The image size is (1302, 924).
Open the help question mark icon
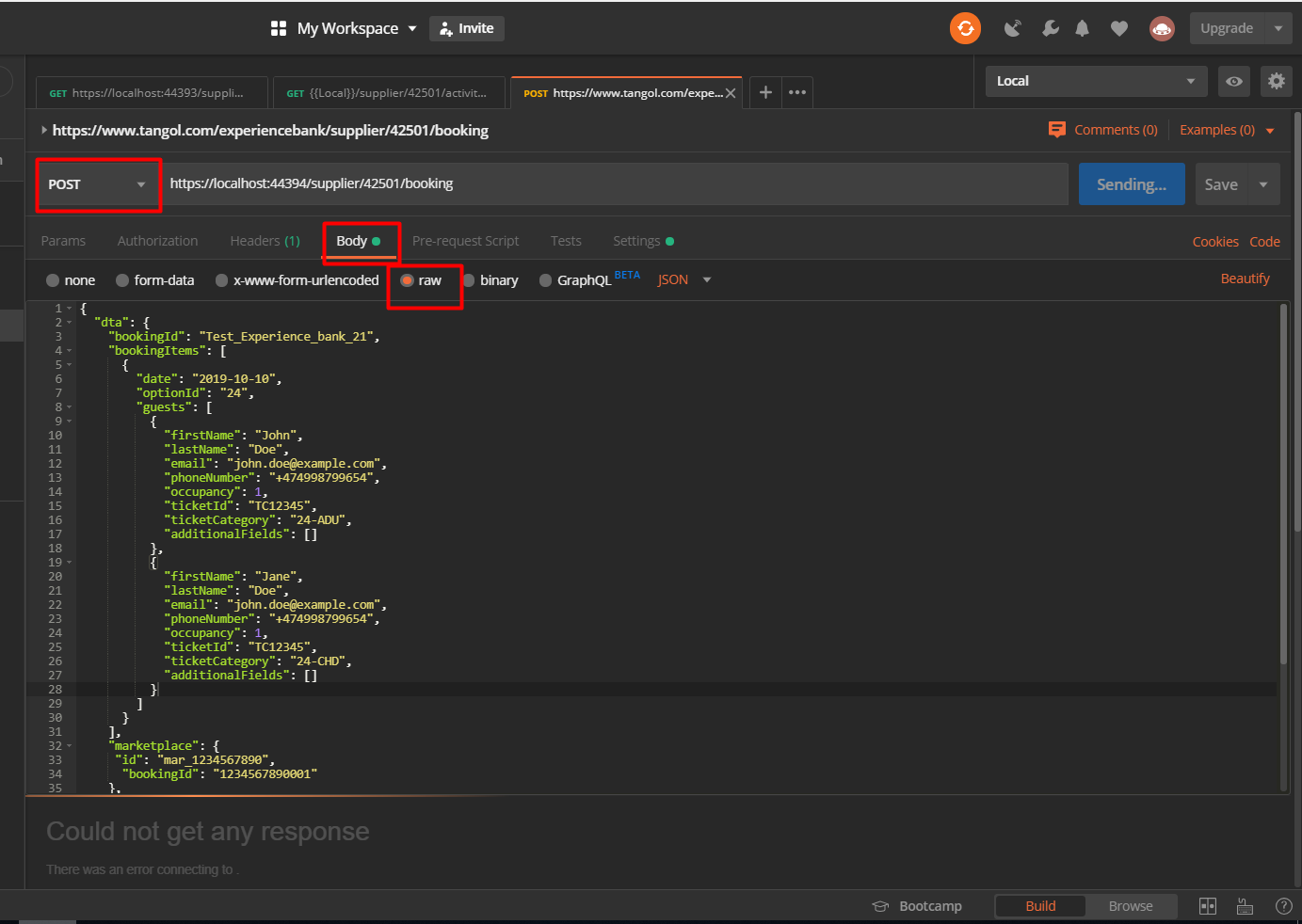click(1283, 906)
